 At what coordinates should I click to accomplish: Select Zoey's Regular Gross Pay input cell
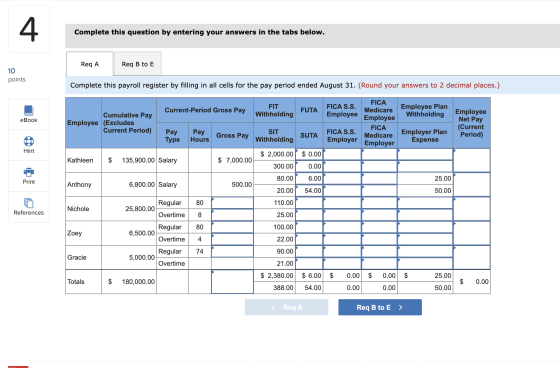click(x=232, y=227)
